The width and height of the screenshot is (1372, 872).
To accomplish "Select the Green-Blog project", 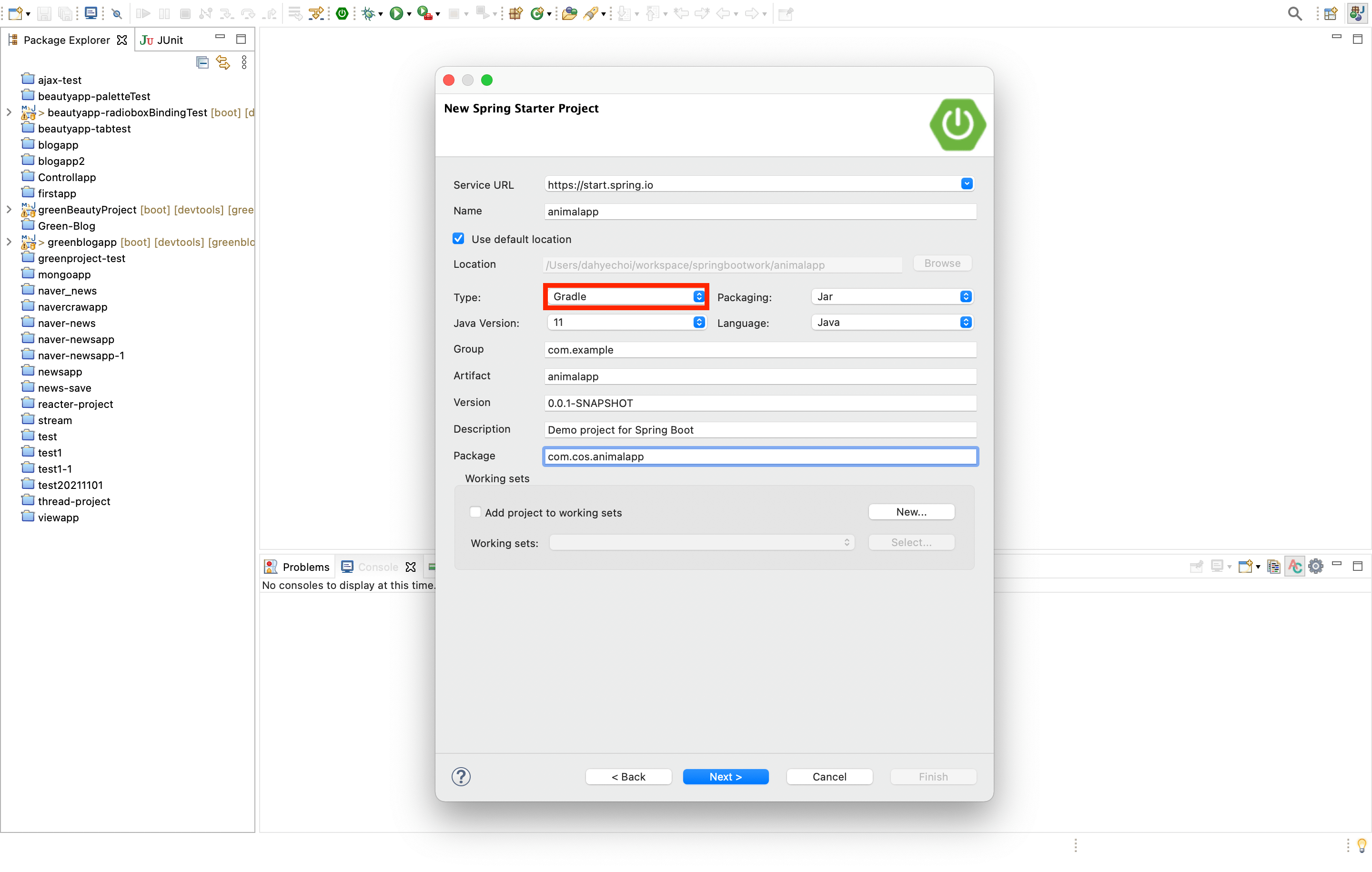I will click(66, 226).
